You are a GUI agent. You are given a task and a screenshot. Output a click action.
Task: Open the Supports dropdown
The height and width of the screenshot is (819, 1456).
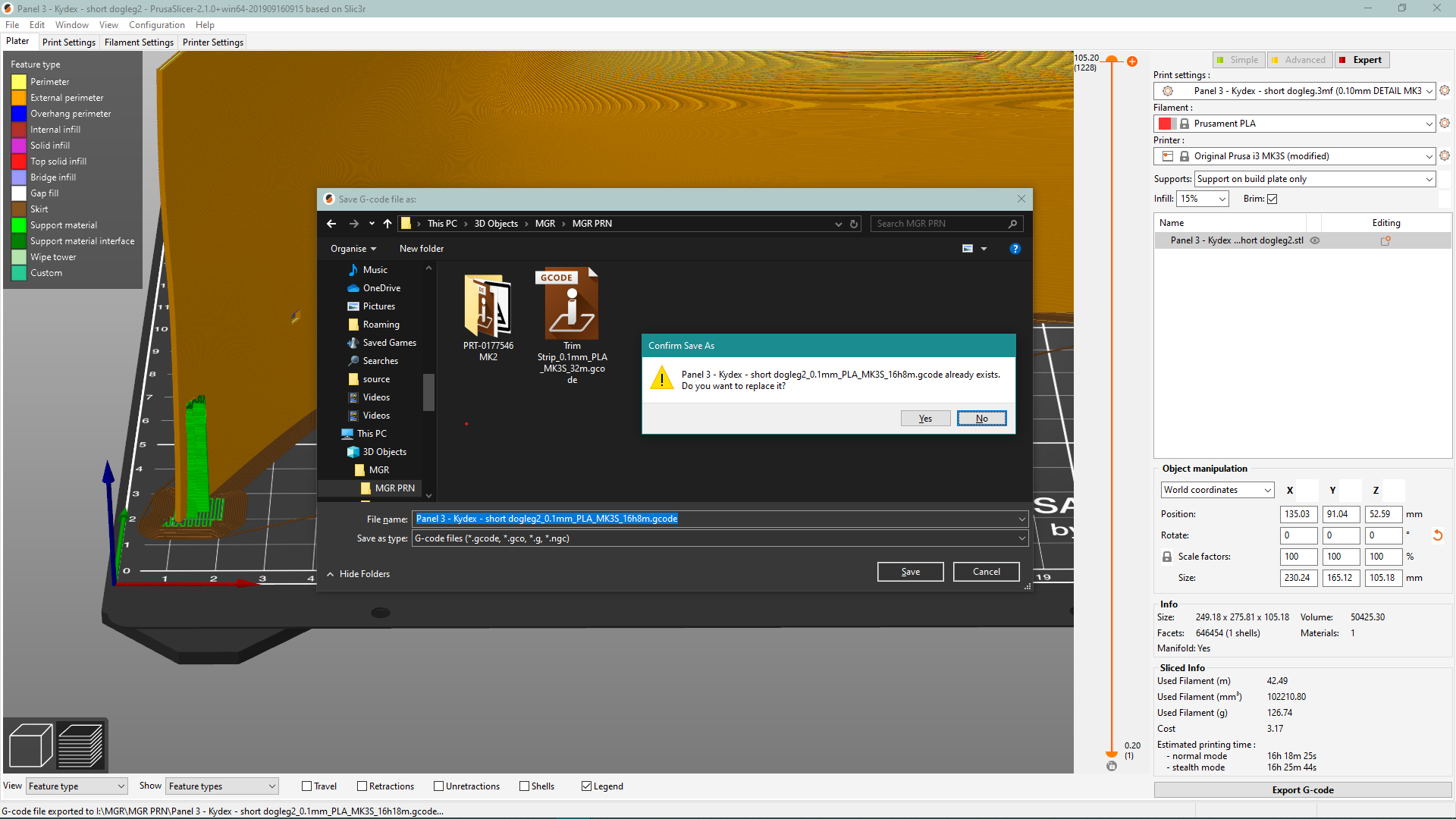[1313, 179]
